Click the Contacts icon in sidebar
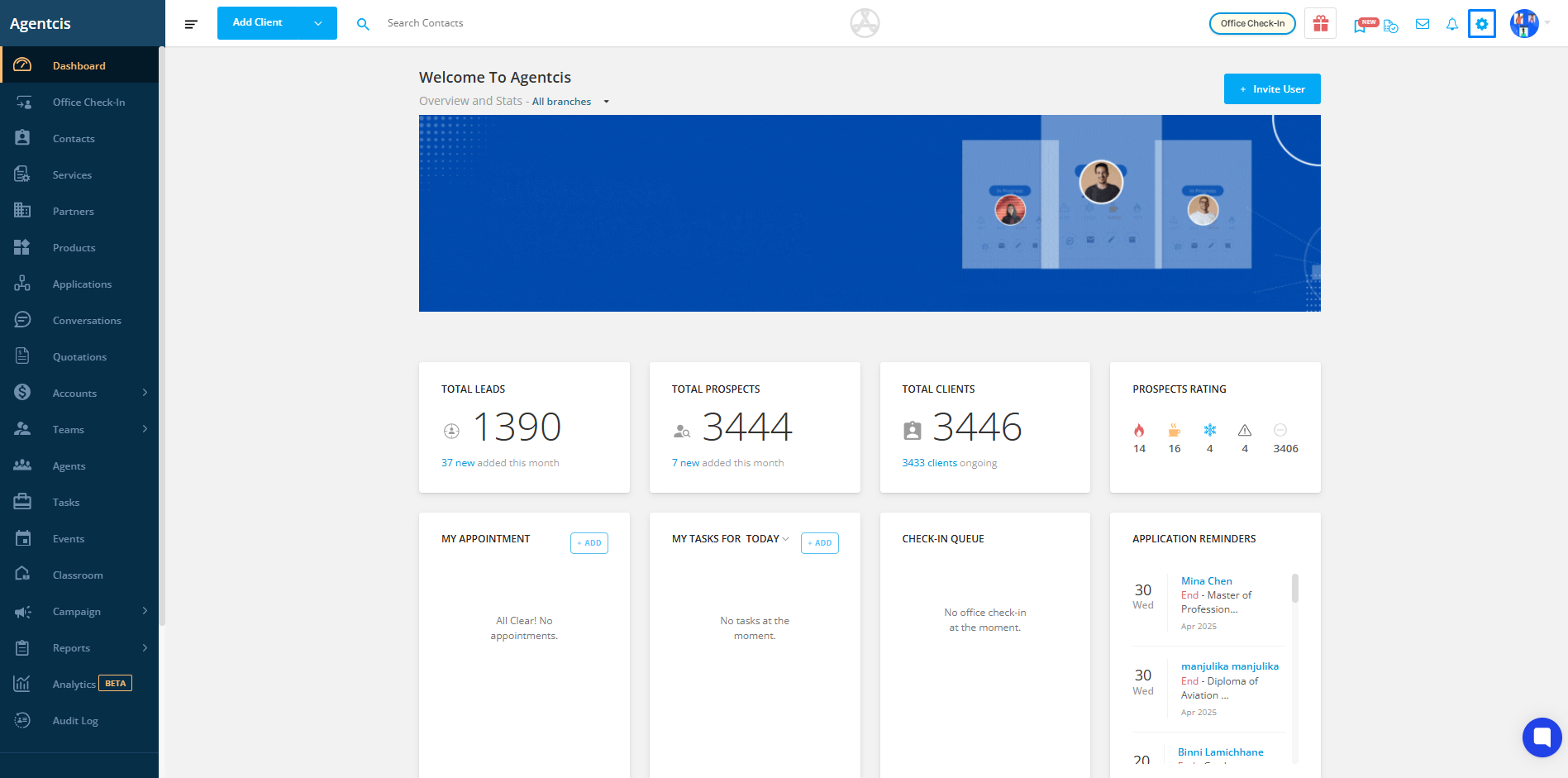Screen dimensions: 1568x778 (22, 138)
